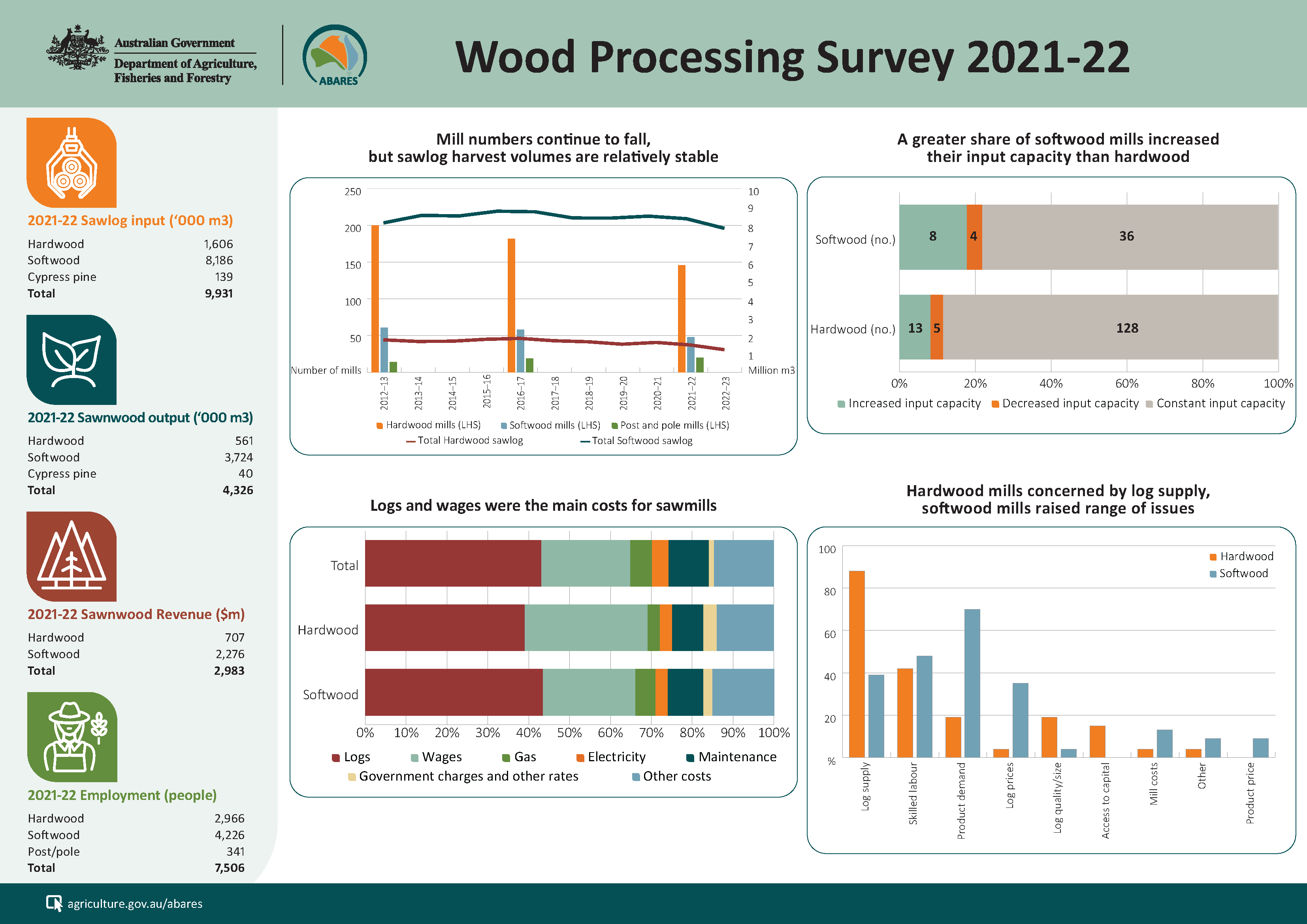The image size is (1307, 924).
Task: Click the '2021-22 Sawnwood output' heading
Action: point(140,417)
